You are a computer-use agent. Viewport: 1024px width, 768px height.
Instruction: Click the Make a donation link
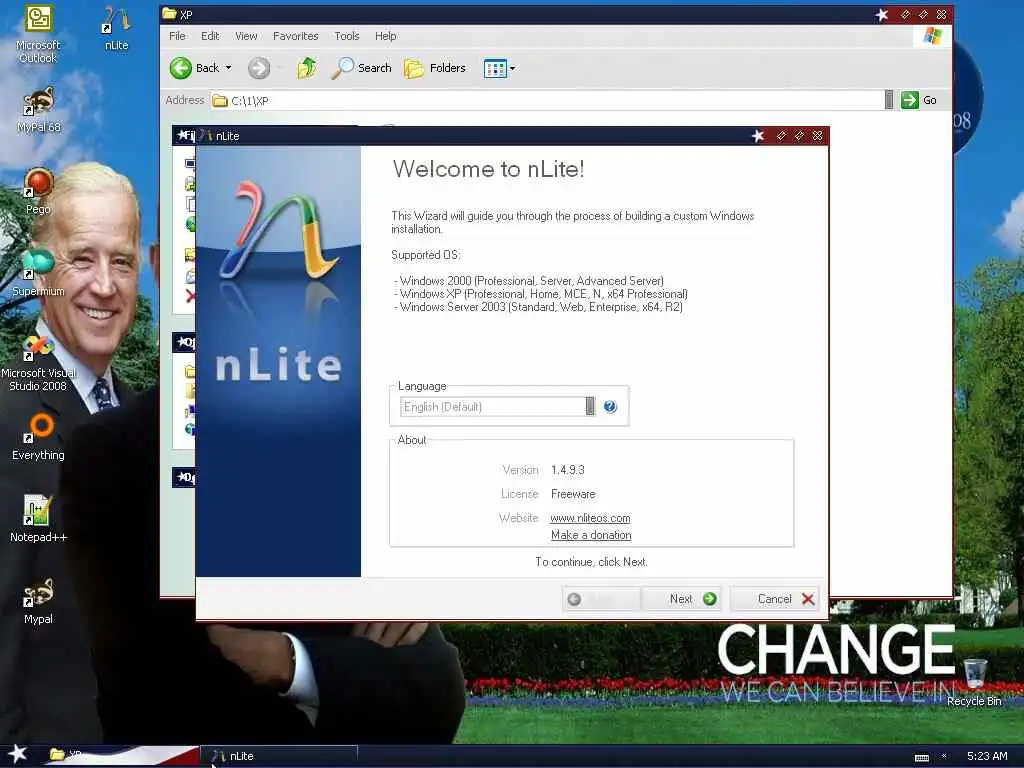click(591, 535)
